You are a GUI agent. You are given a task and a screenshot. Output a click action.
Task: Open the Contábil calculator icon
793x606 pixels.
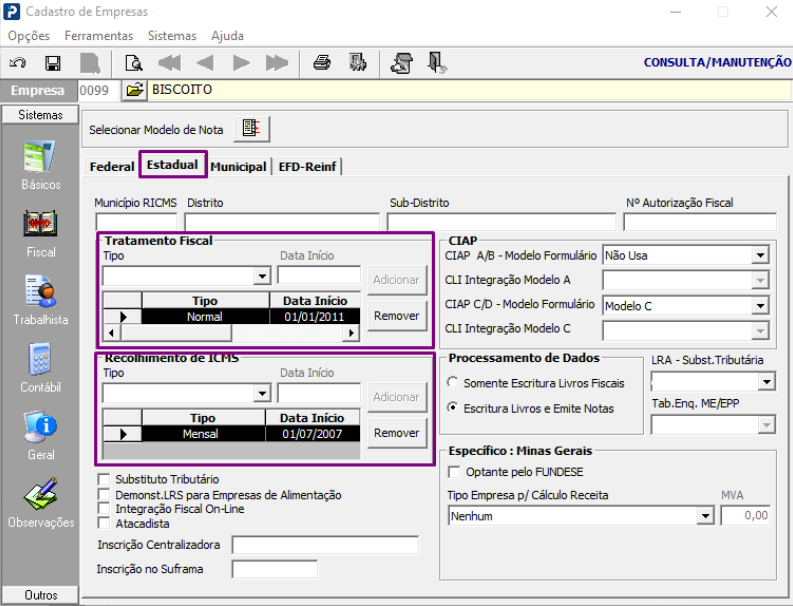[40, 366]
